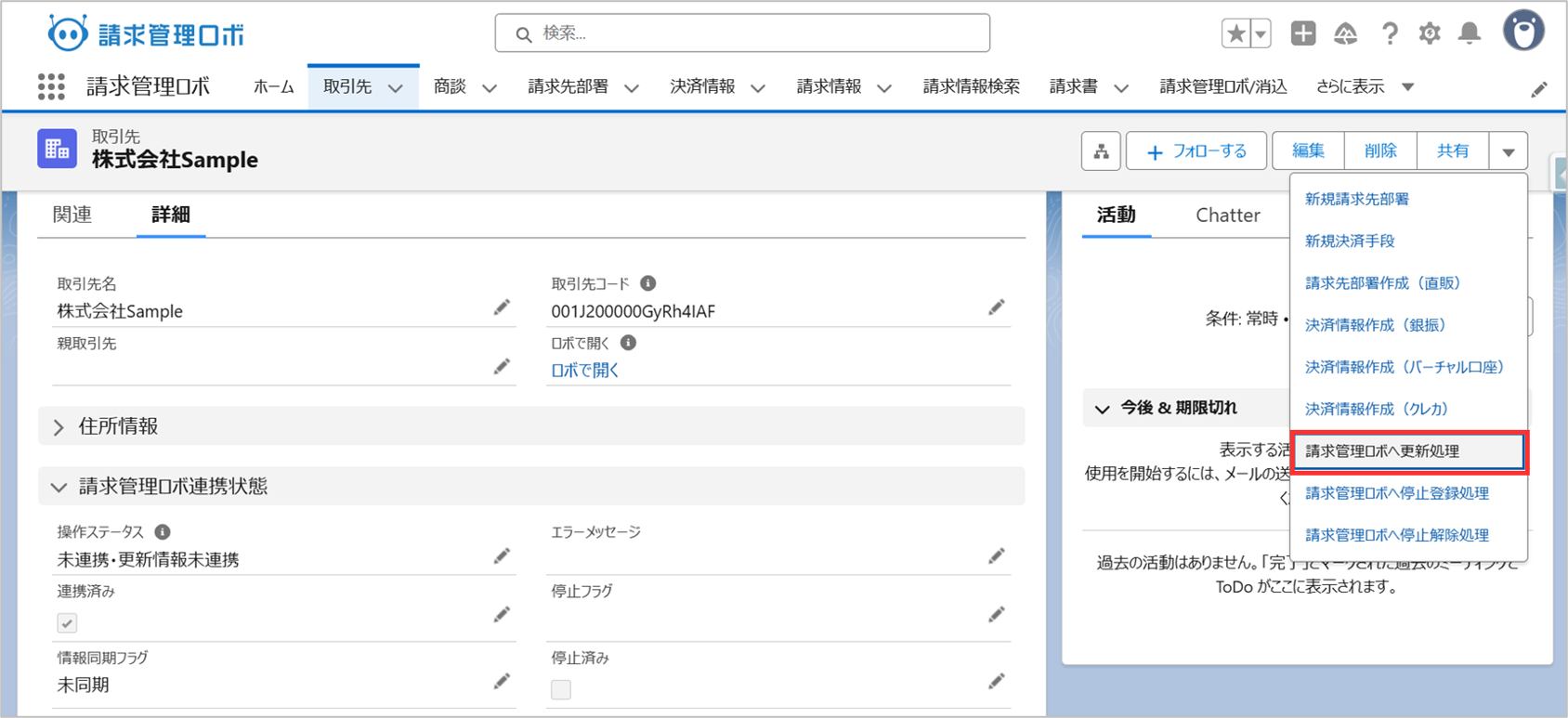Switch to the 関連 tab
Image resolution: width=1568 pixels, height=718 pixels.
tap(72, 215)
